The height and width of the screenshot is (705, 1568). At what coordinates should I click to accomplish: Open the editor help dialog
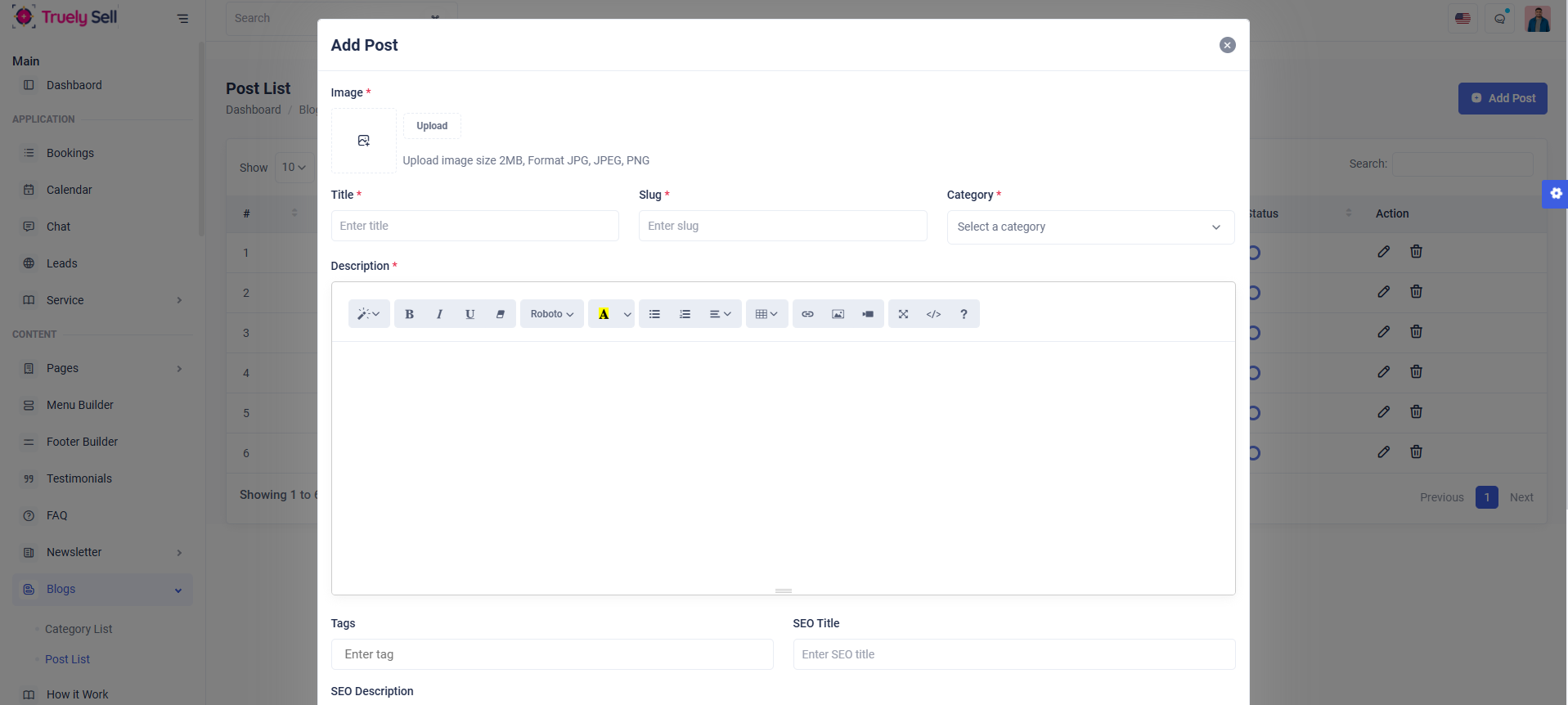[x=964, y=314]
